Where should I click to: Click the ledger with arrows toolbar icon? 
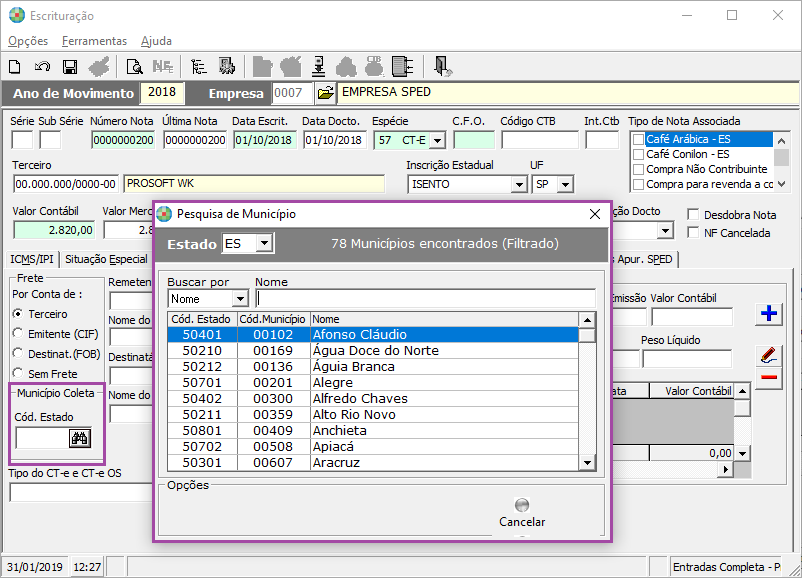click(402, 66)
